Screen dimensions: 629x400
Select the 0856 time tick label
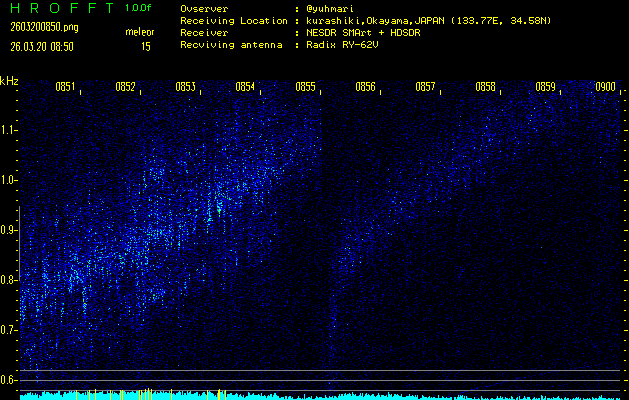click(x=366, y=87)
